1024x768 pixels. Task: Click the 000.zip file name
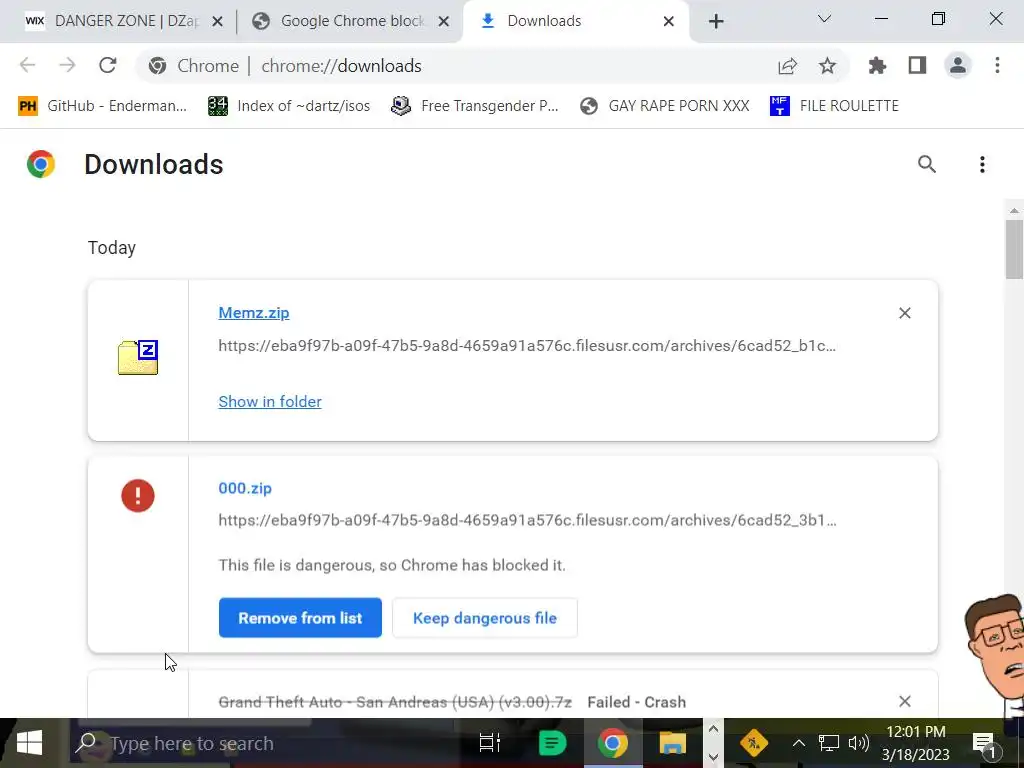click(245, 488)
